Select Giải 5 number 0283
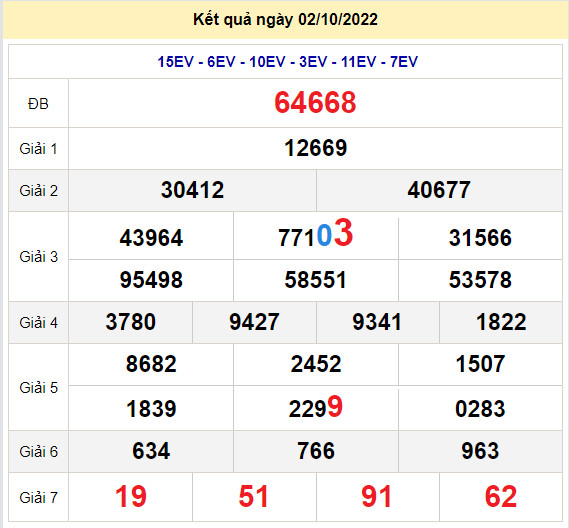 tap(480, 409)
